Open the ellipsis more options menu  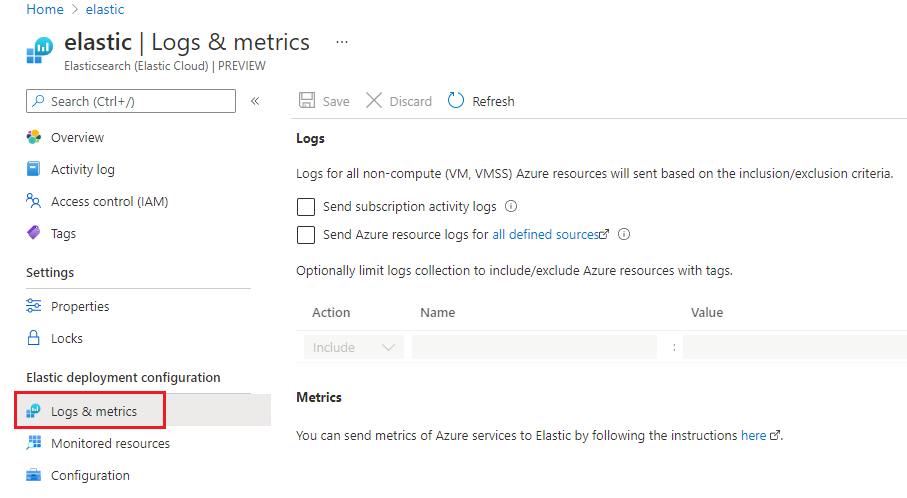342,43
